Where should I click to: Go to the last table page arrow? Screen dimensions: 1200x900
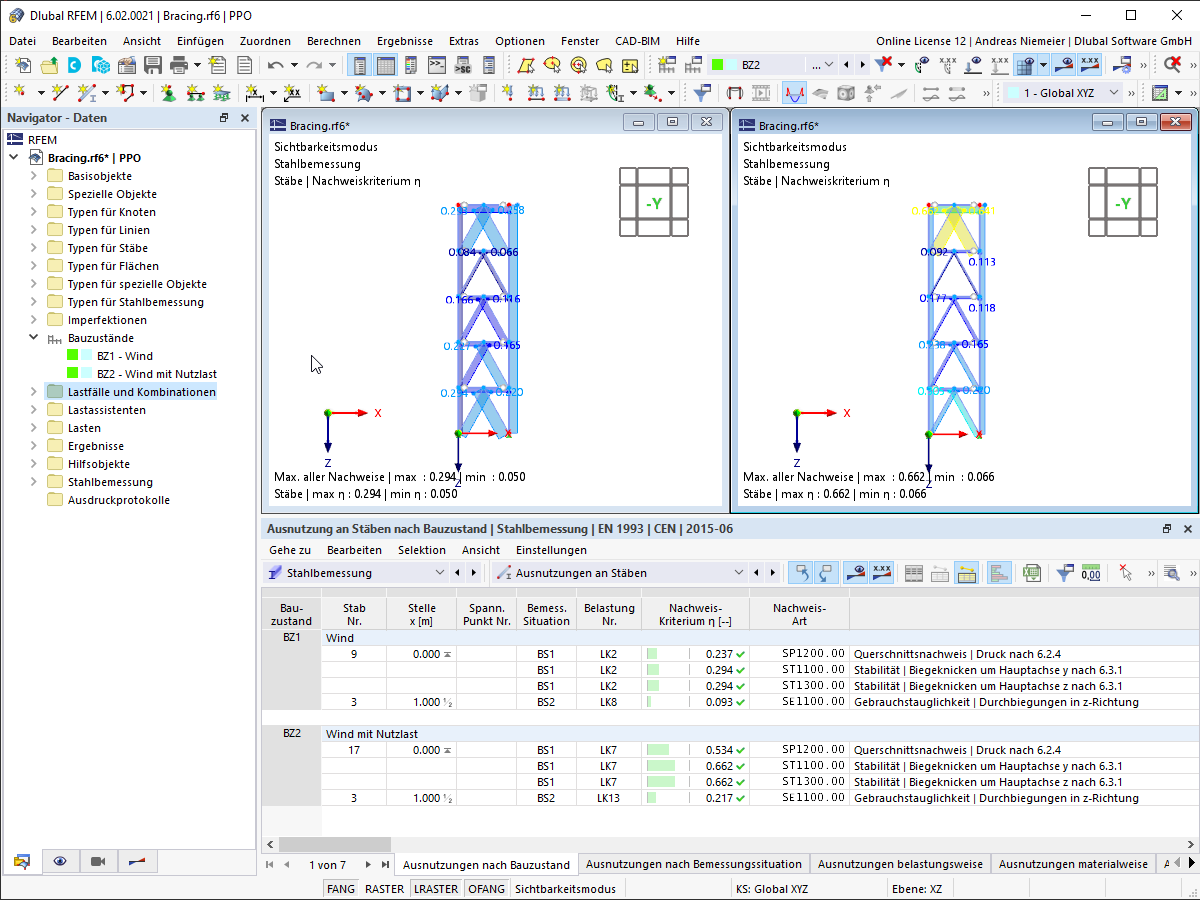pos(385,864)
